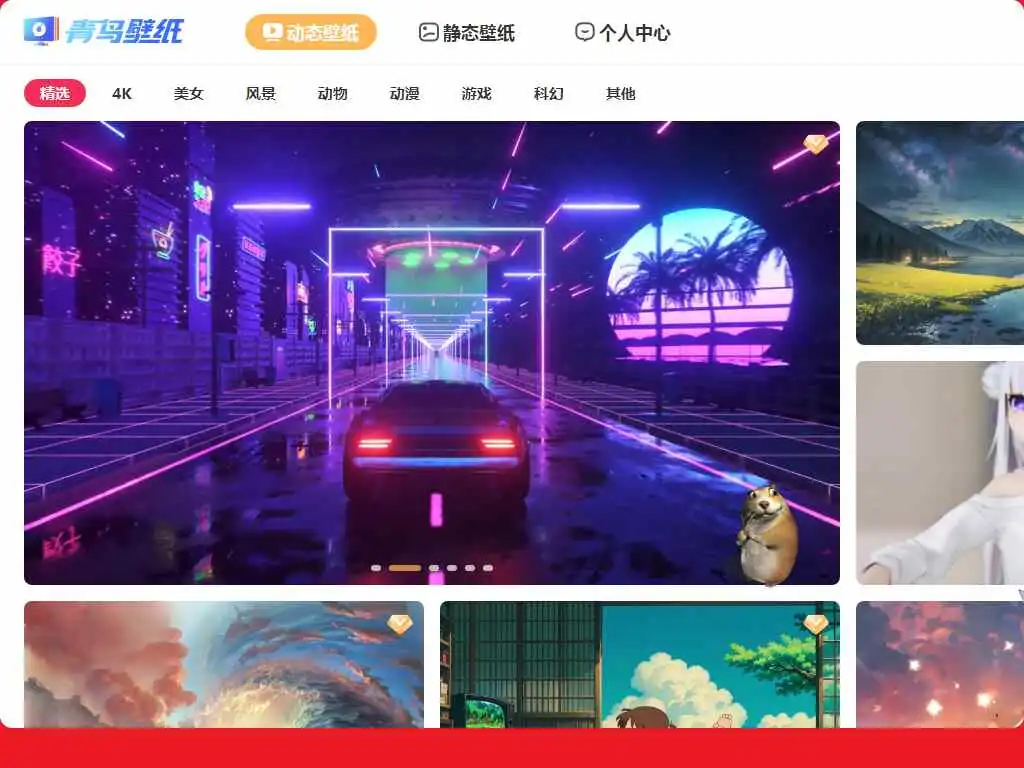1024x768 pixels.
Task: Click the 静态壁纸 picture icon
Action: pos(428,32)
